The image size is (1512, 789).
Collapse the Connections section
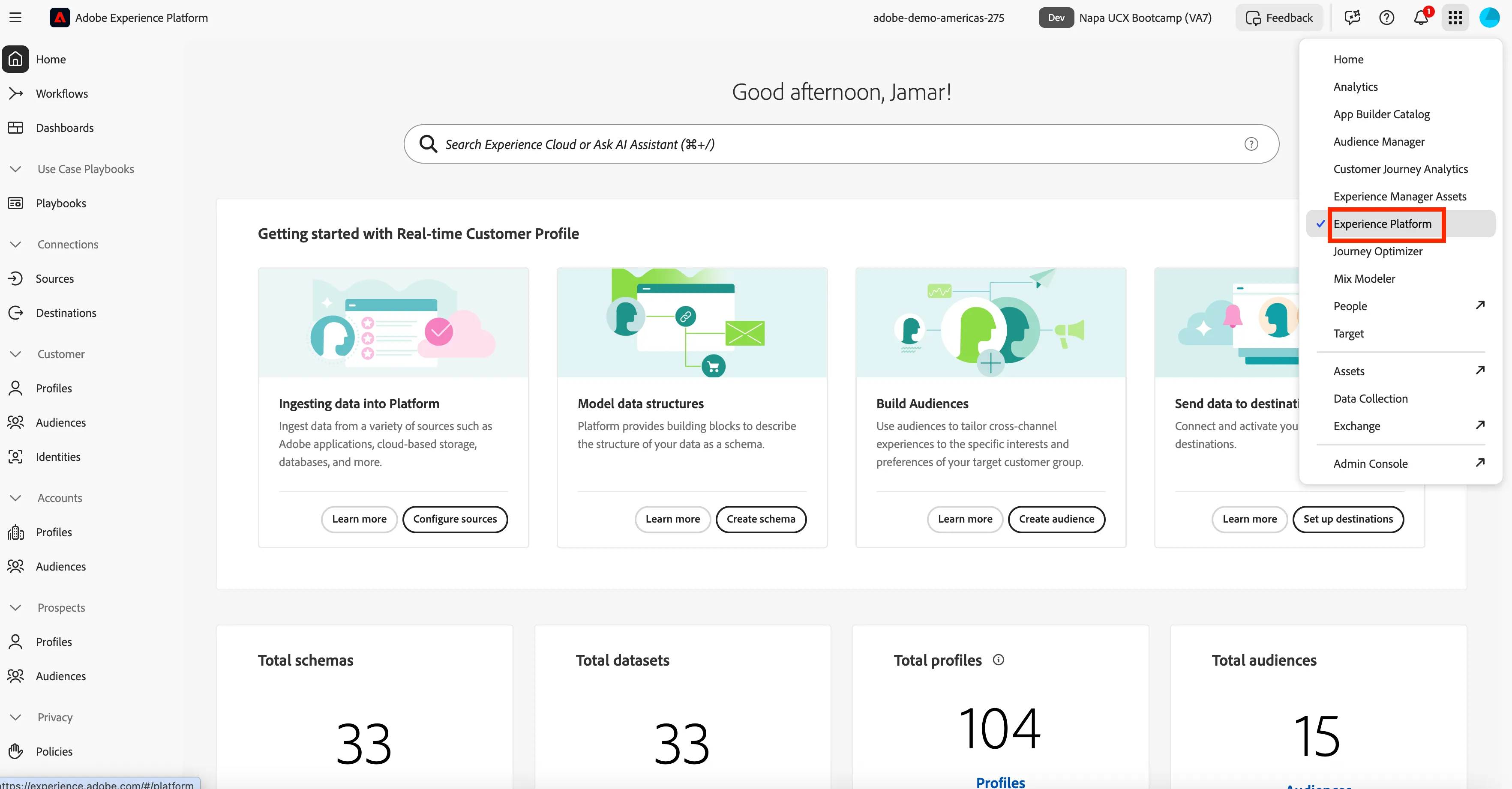[16, 244]
